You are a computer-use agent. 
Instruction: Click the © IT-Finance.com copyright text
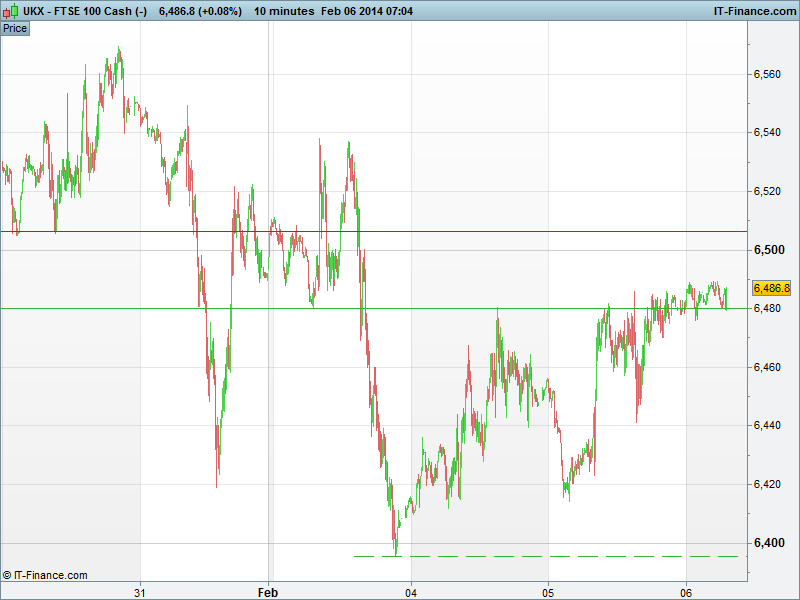(45, 575)
